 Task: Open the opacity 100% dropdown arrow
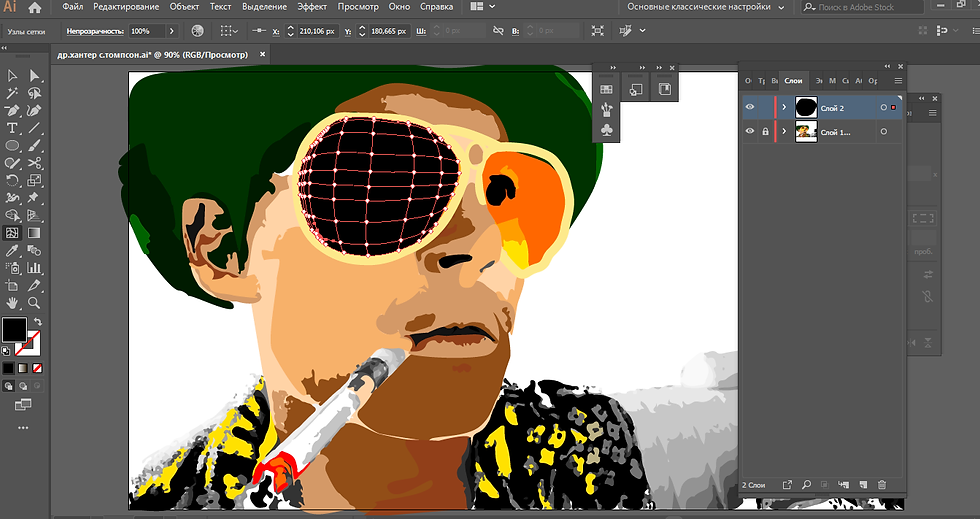(x=172, y=31)
